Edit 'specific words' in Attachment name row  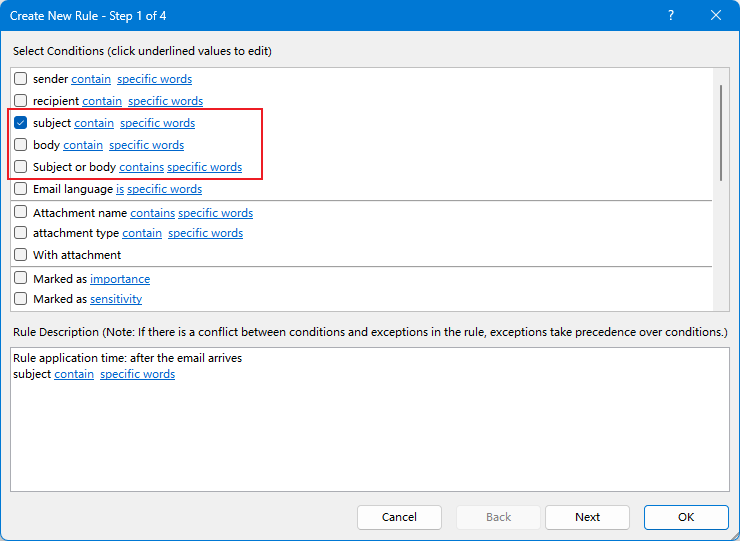pos(216,213)
